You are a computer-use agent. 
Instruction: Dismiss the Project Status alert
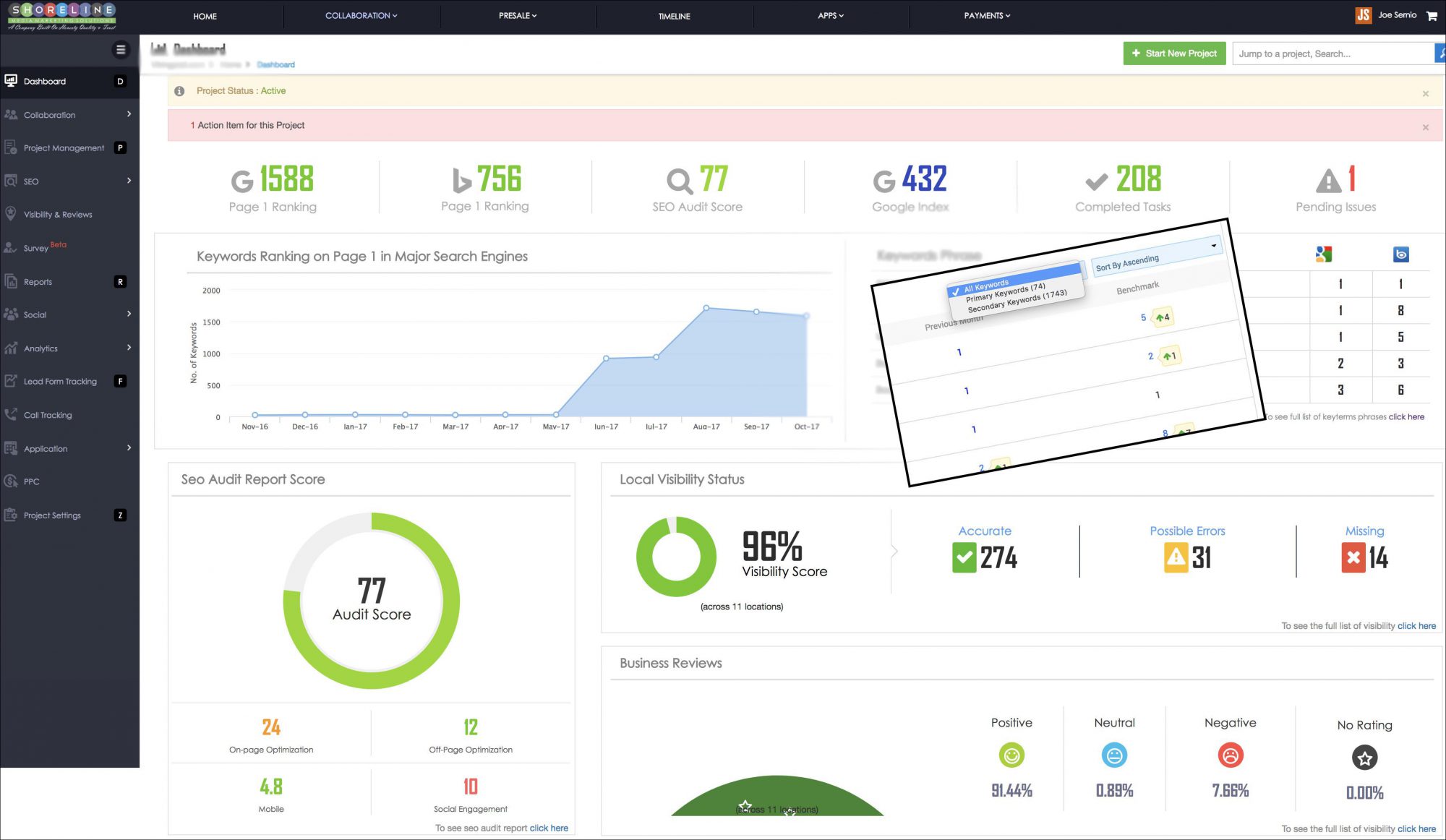coord(1426,94)
